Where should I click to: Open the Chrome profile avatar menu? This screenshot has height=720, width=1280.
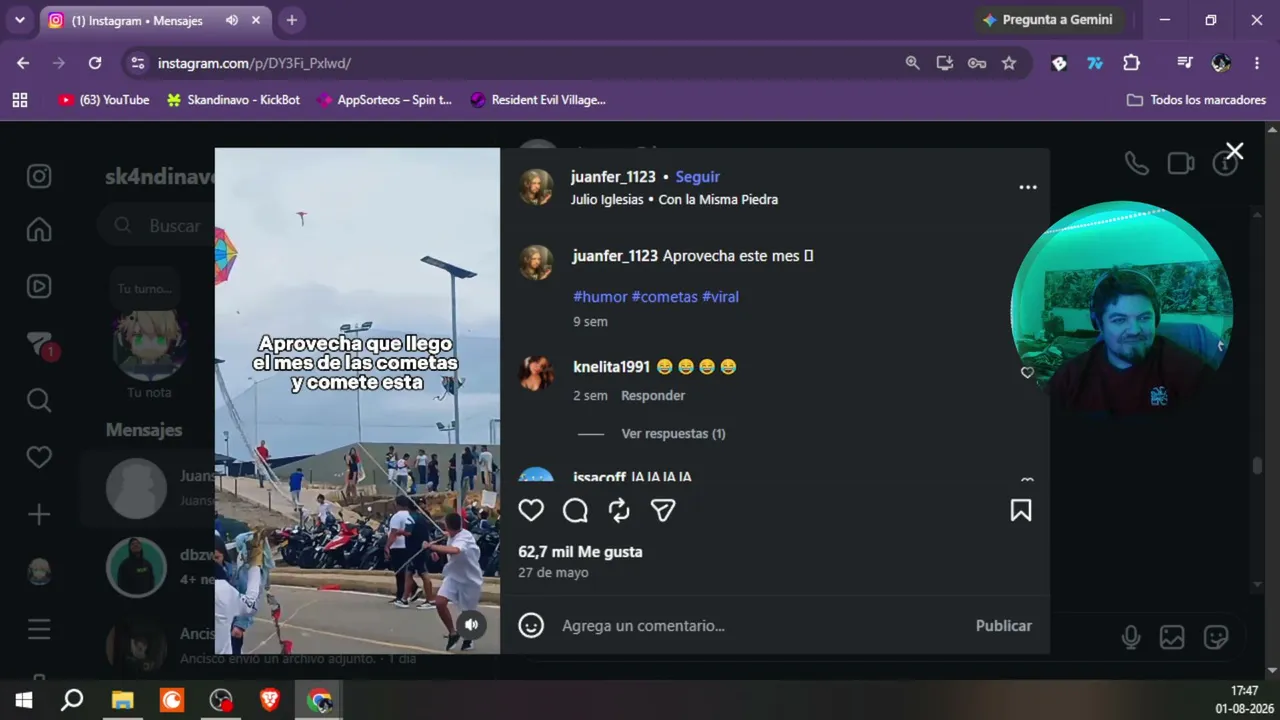pyautogui.click(x=1221, y=63)
